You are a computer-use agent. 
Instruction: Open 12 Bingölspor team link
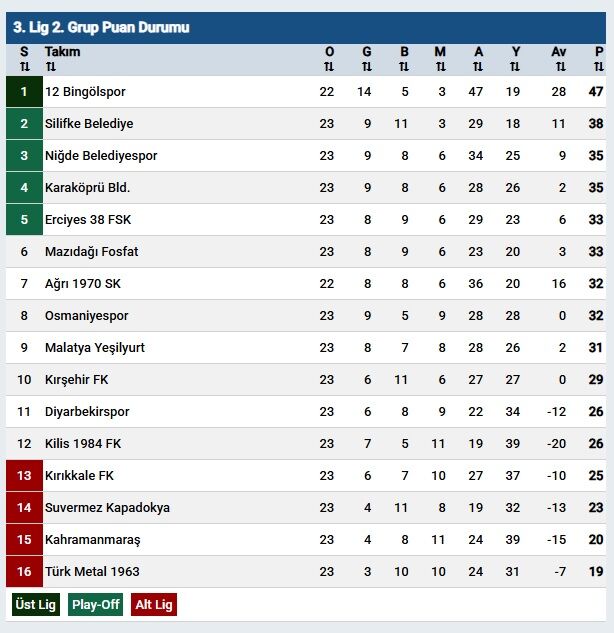pos(85,92)
